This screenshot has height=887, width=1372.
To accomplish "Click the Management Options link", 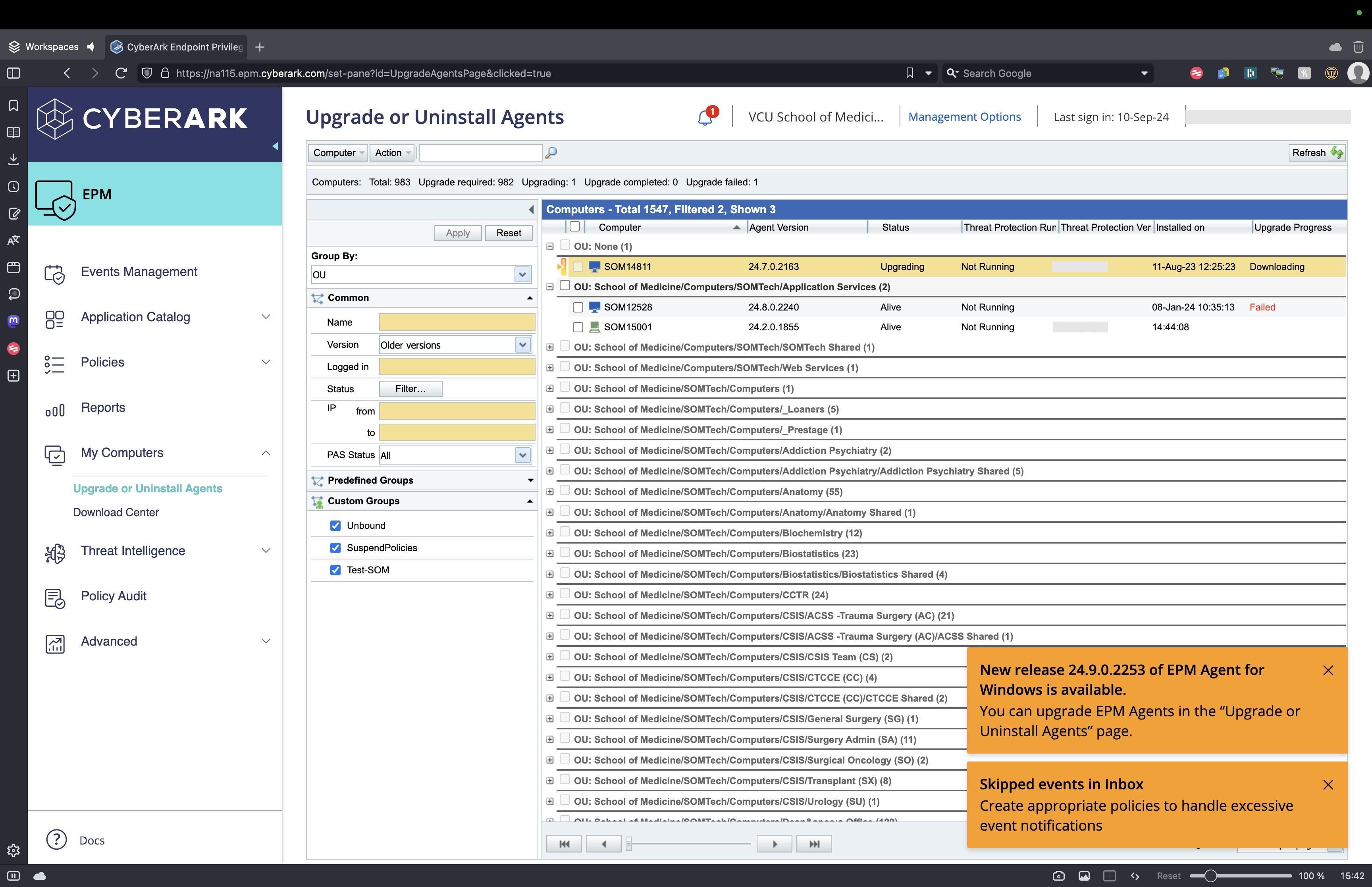I will 964,117.
